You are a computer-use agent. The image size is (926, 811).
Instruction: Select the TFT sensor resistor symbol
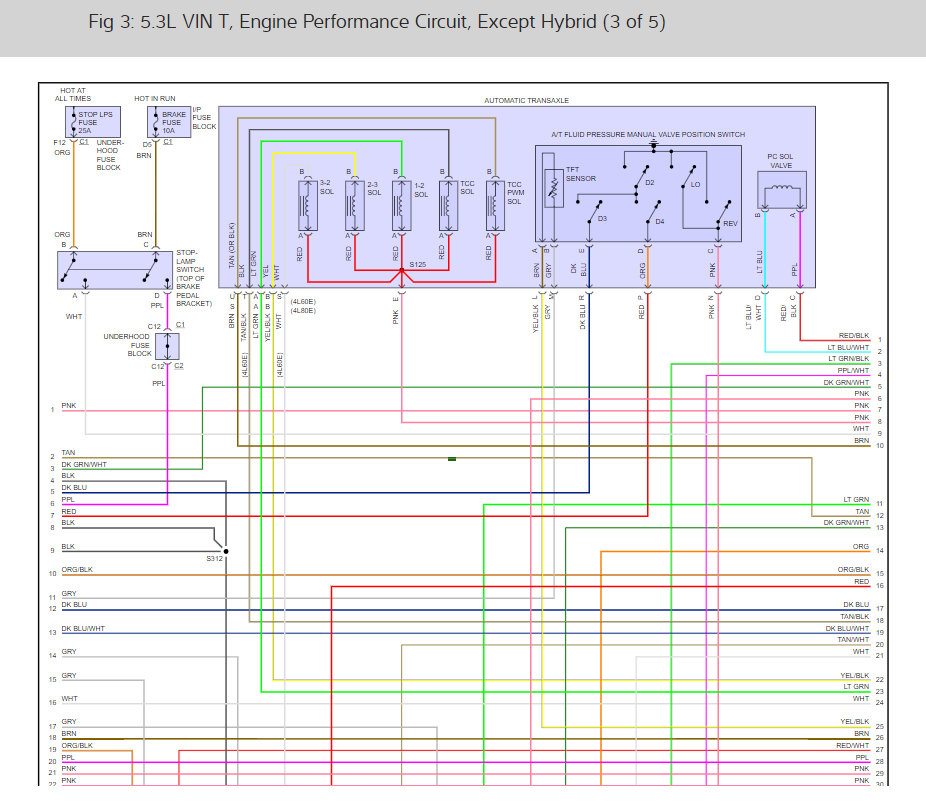(554, 188)
